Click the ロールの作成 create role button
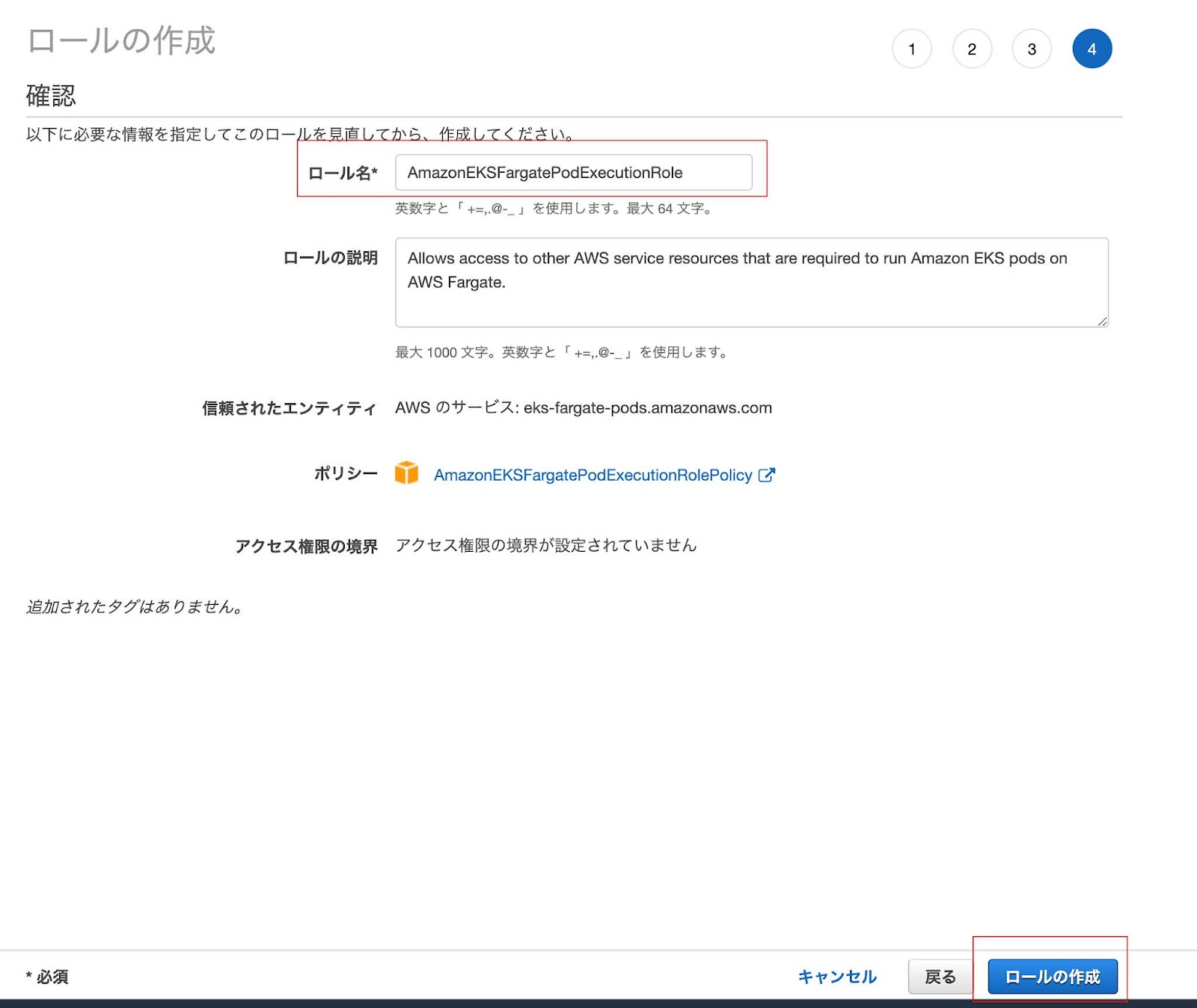 pos(1053,977)
